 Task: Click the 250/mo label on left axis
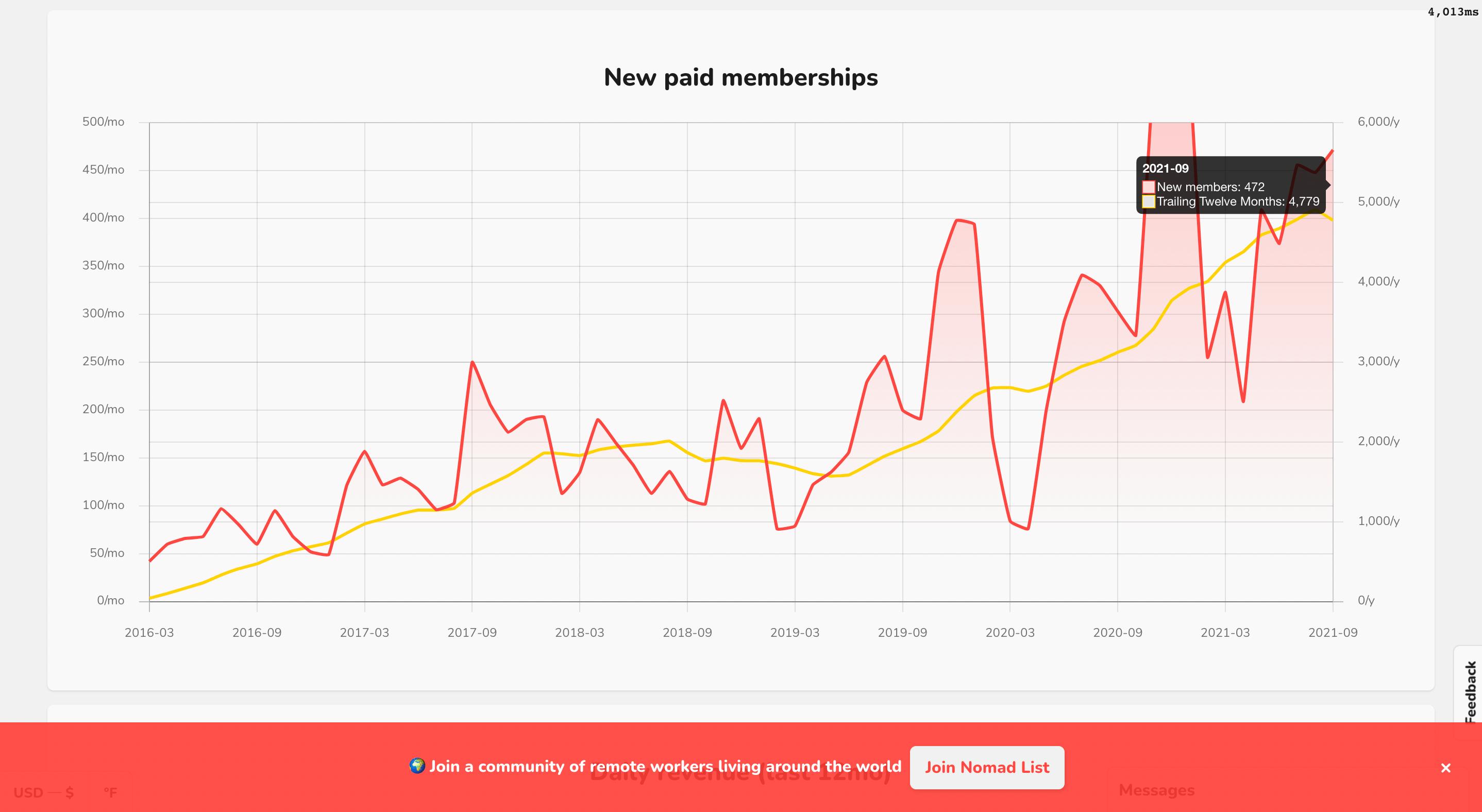[x=103, y=361]
